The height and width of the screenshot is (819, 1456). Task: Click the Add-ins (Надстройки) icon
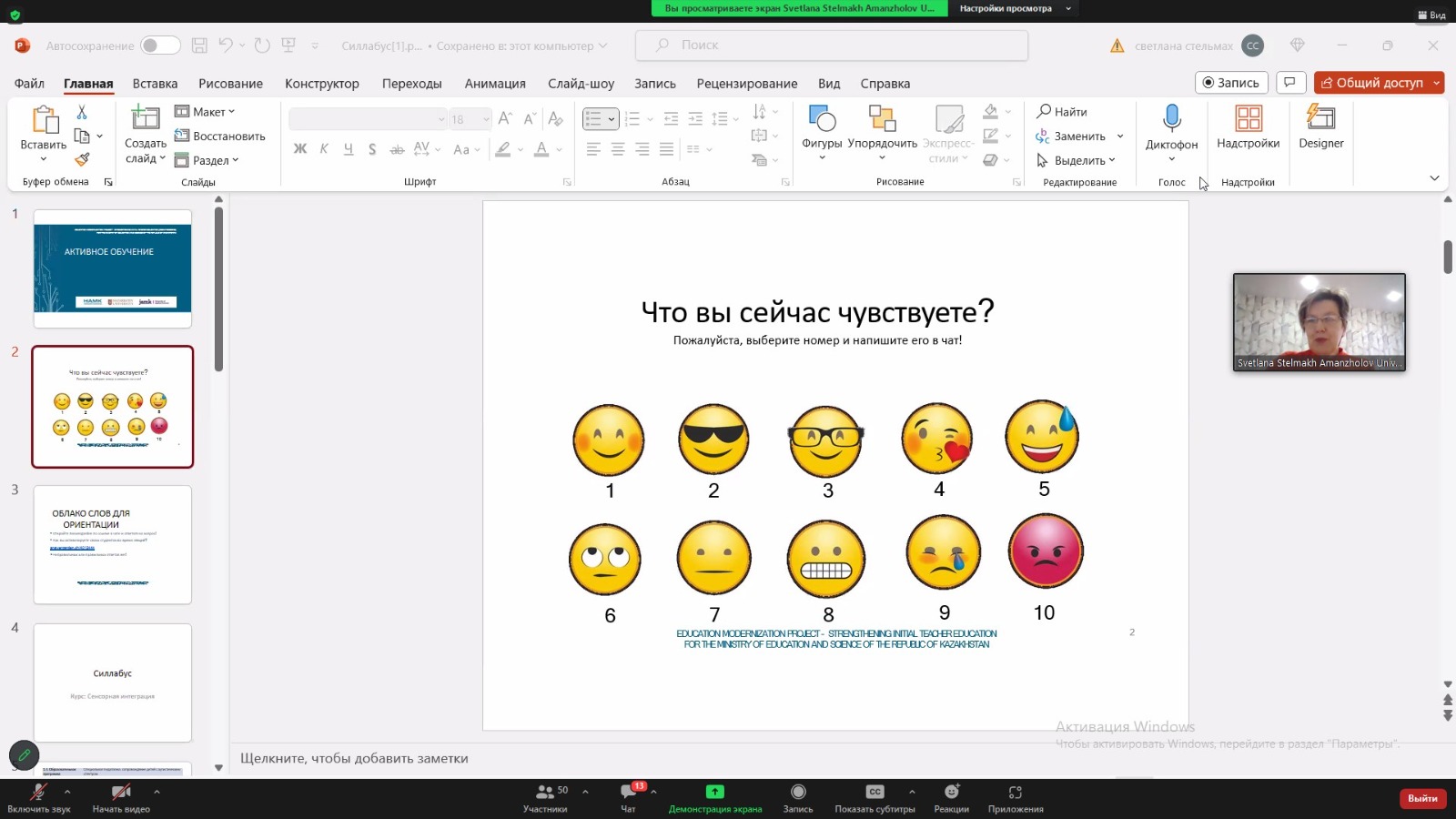tap(1248, 118)
